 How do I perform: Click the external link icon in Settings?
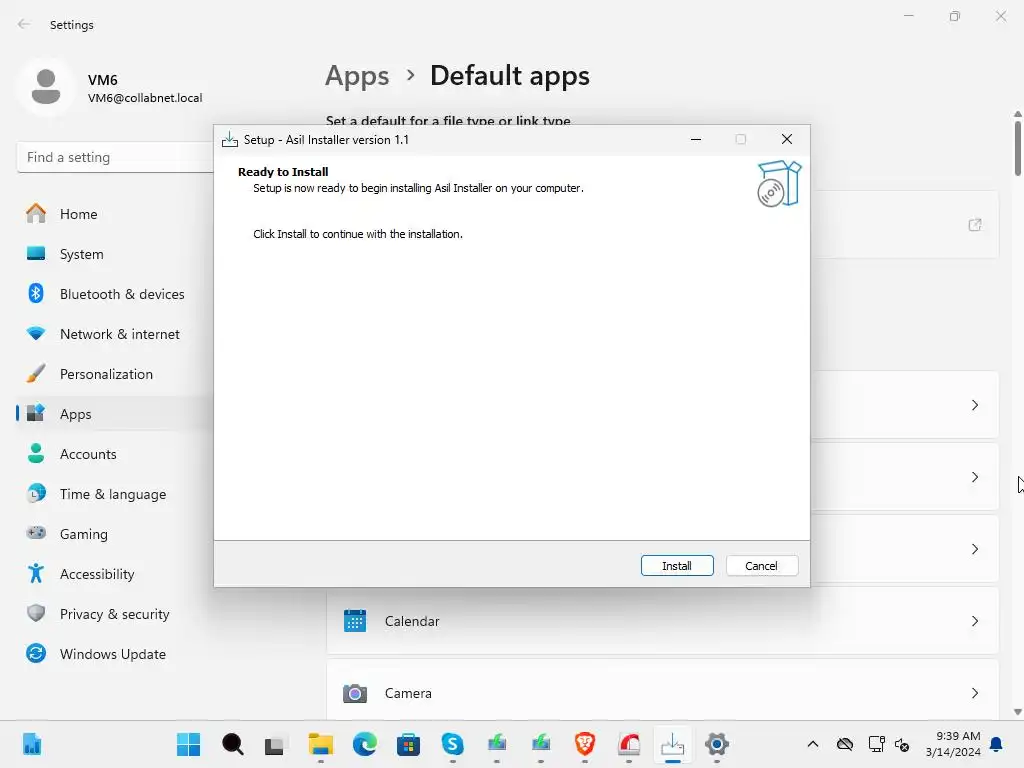(x=975, y=225)
